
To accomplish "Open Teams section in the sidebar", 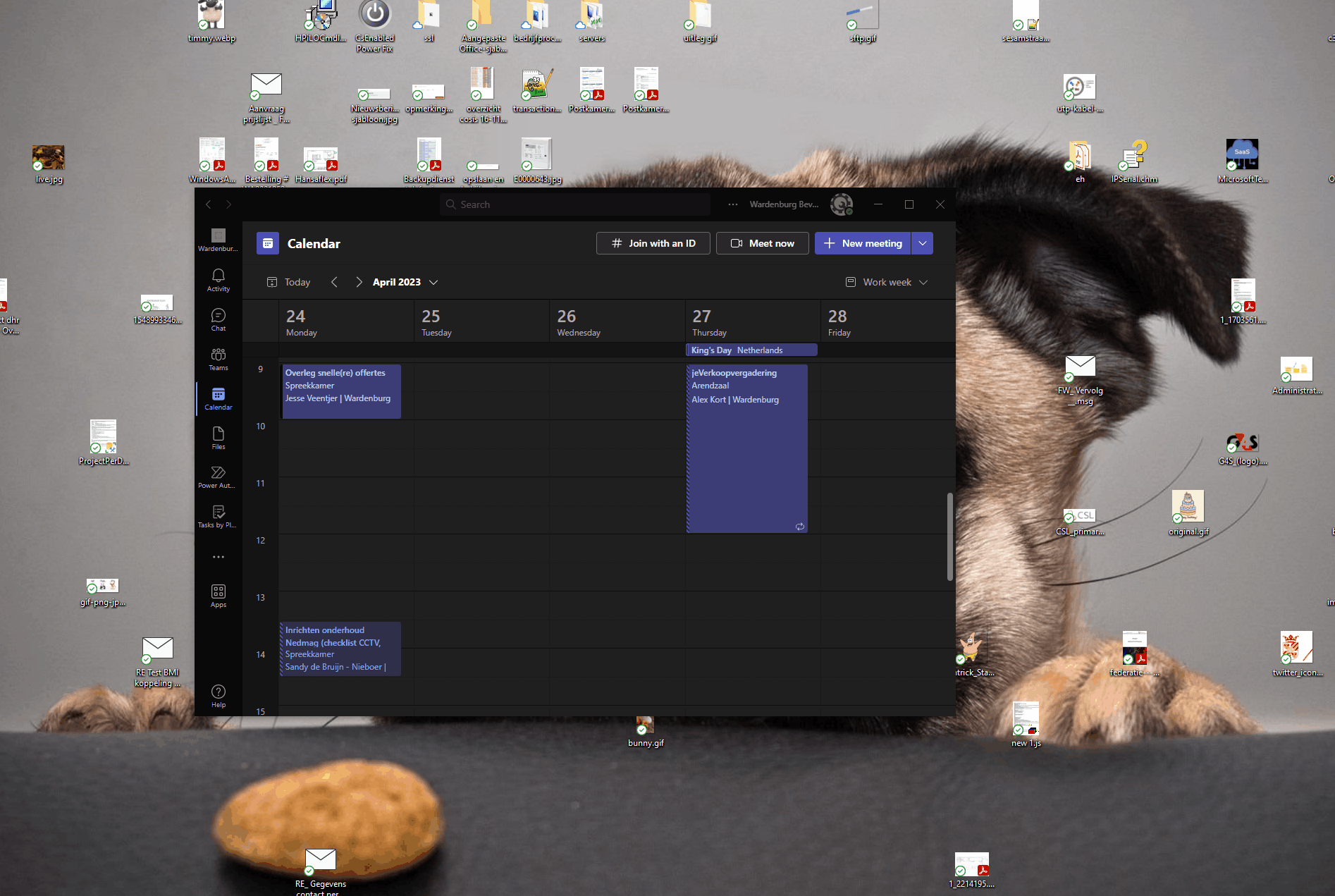I will click(x=219, y=359).
